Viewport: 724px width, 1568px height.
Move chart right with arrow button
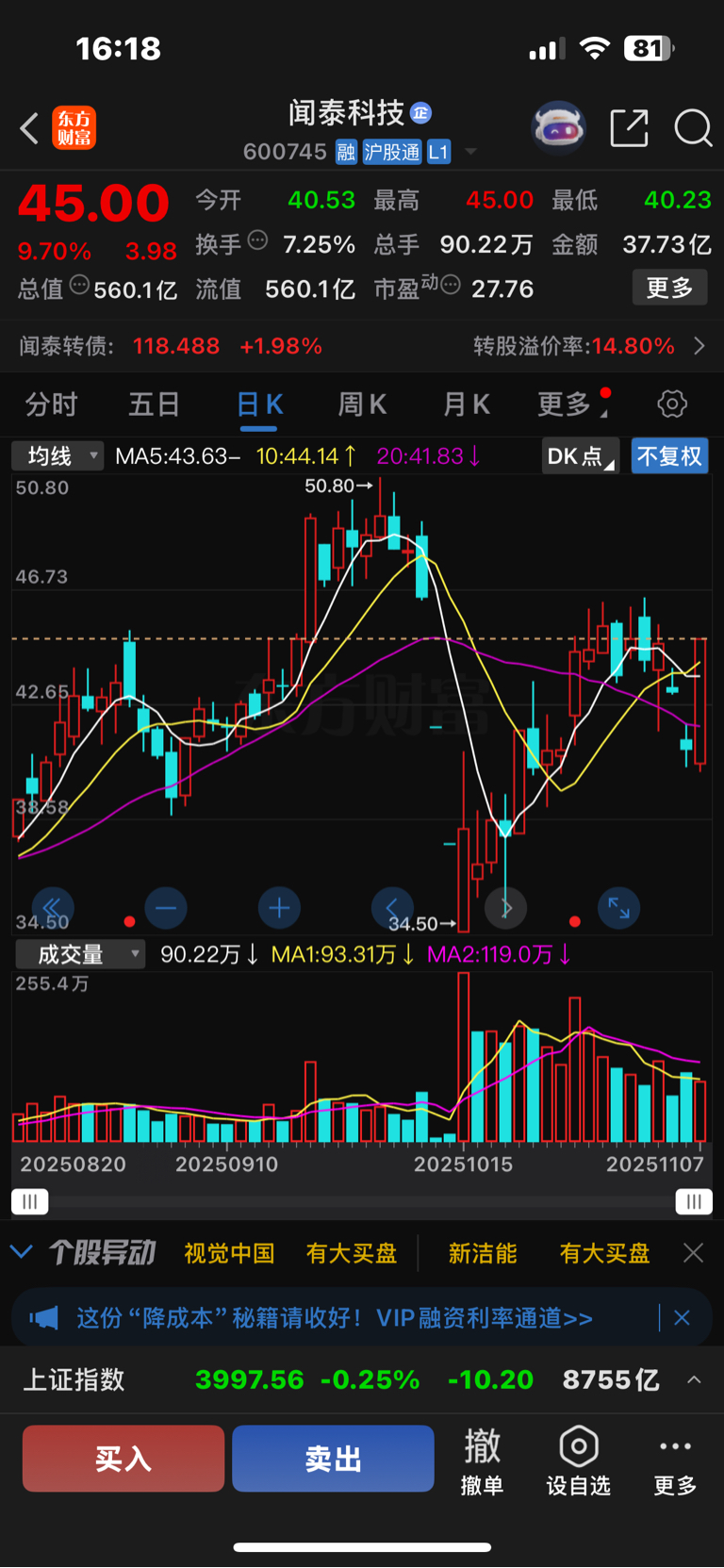point(506,908)
